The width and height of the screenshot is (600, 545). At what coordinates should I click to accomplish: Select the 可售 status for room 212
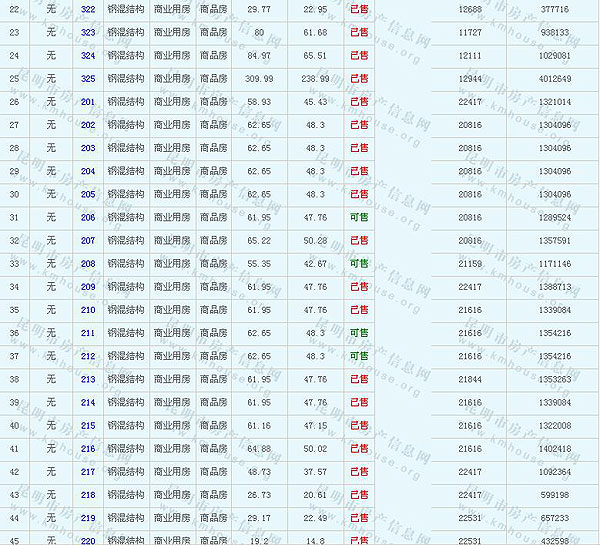(x=359, y=356)
